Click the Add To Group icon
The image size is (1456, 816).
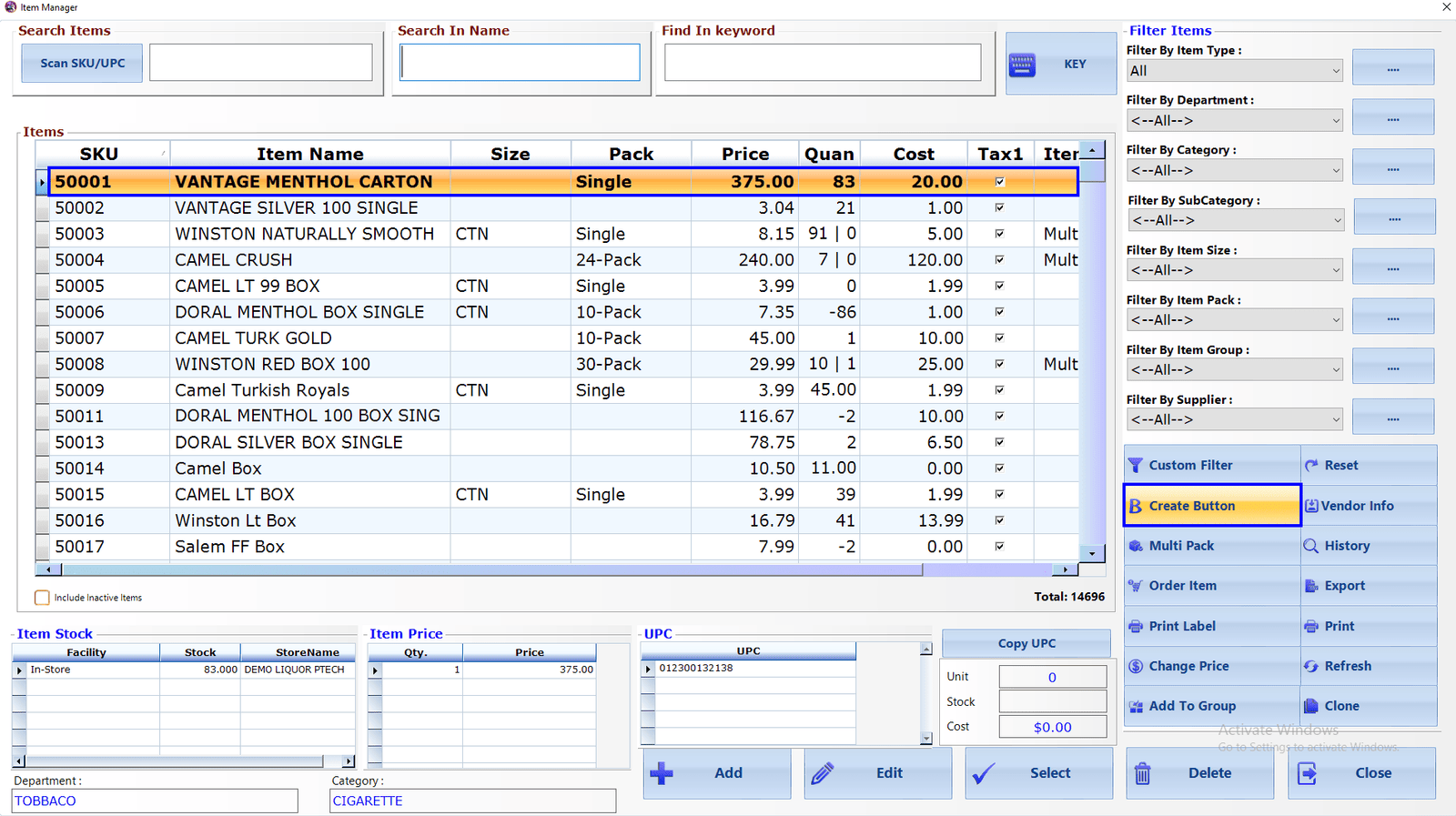click(1136, 706)
